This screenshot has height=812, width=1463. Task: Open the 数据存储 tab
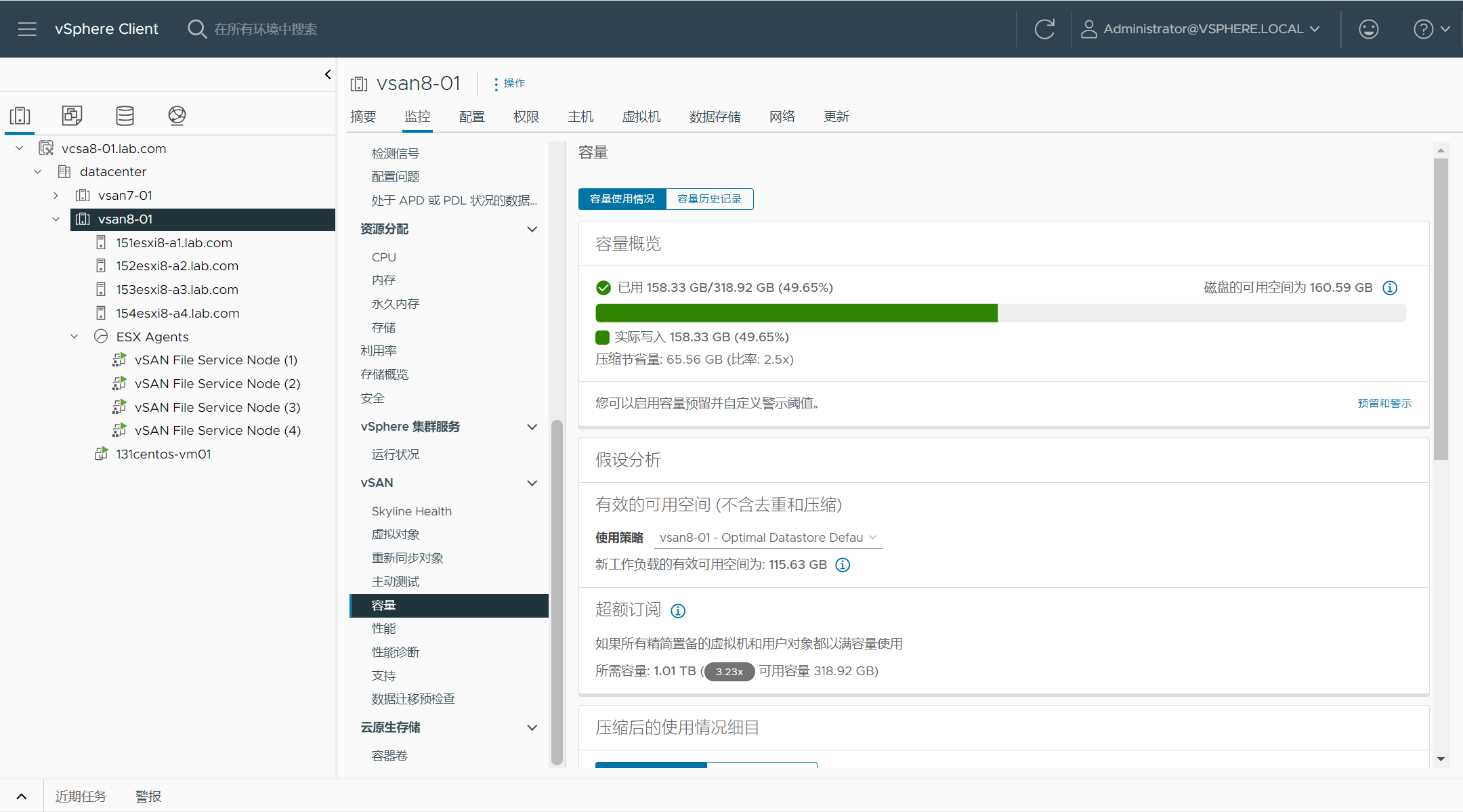click(x=715, y=116)
